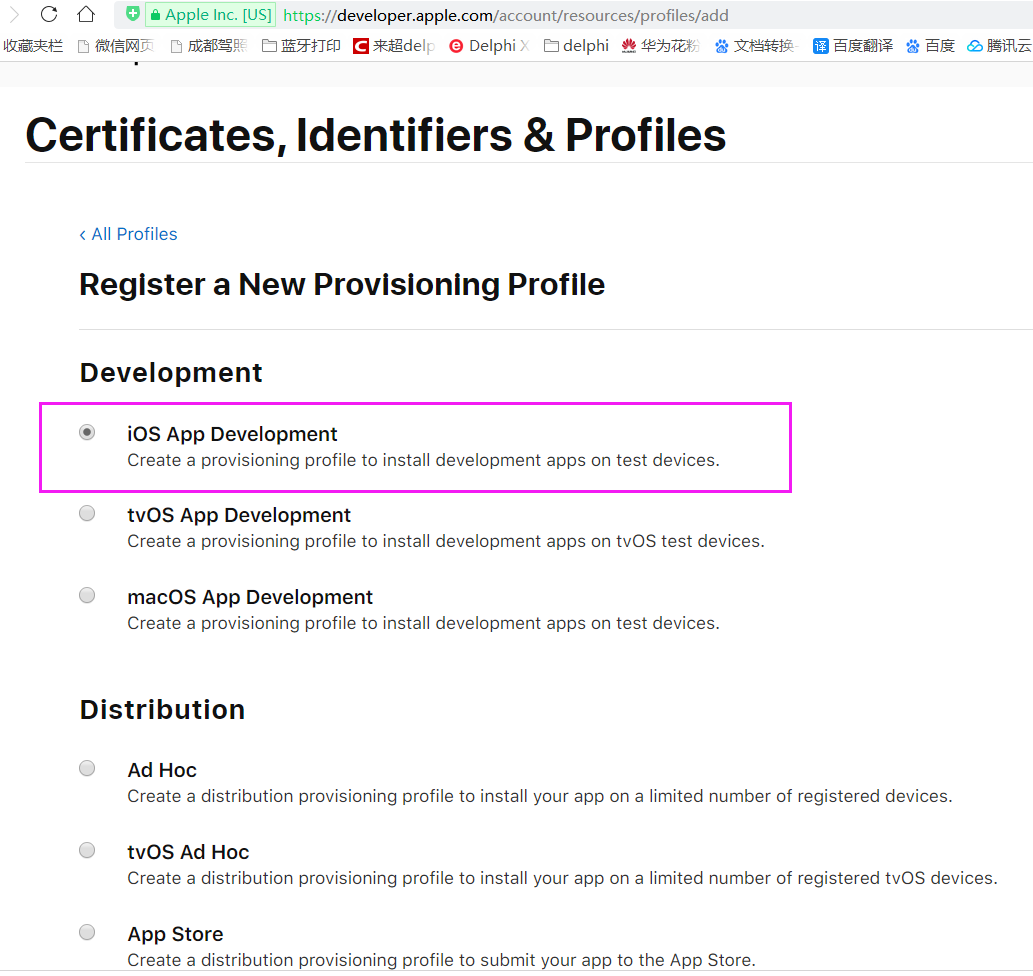Screen dimensions: 1033x976
Task: Select the tvOS App Development radio button
Action: pyautogui.click(x=88, y=514)
